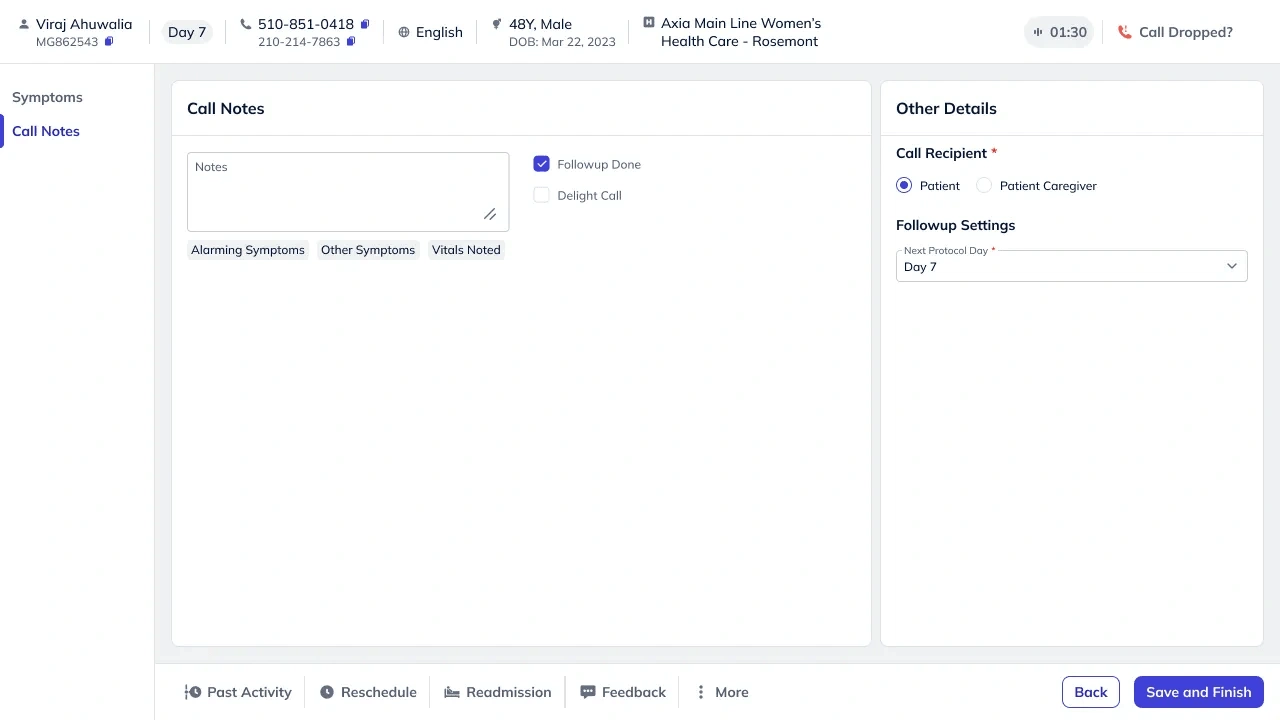Switch to Call Notes sidebar tab
Image resolution: width=1280 pixels, height=720 pixels.
point(46,131)
